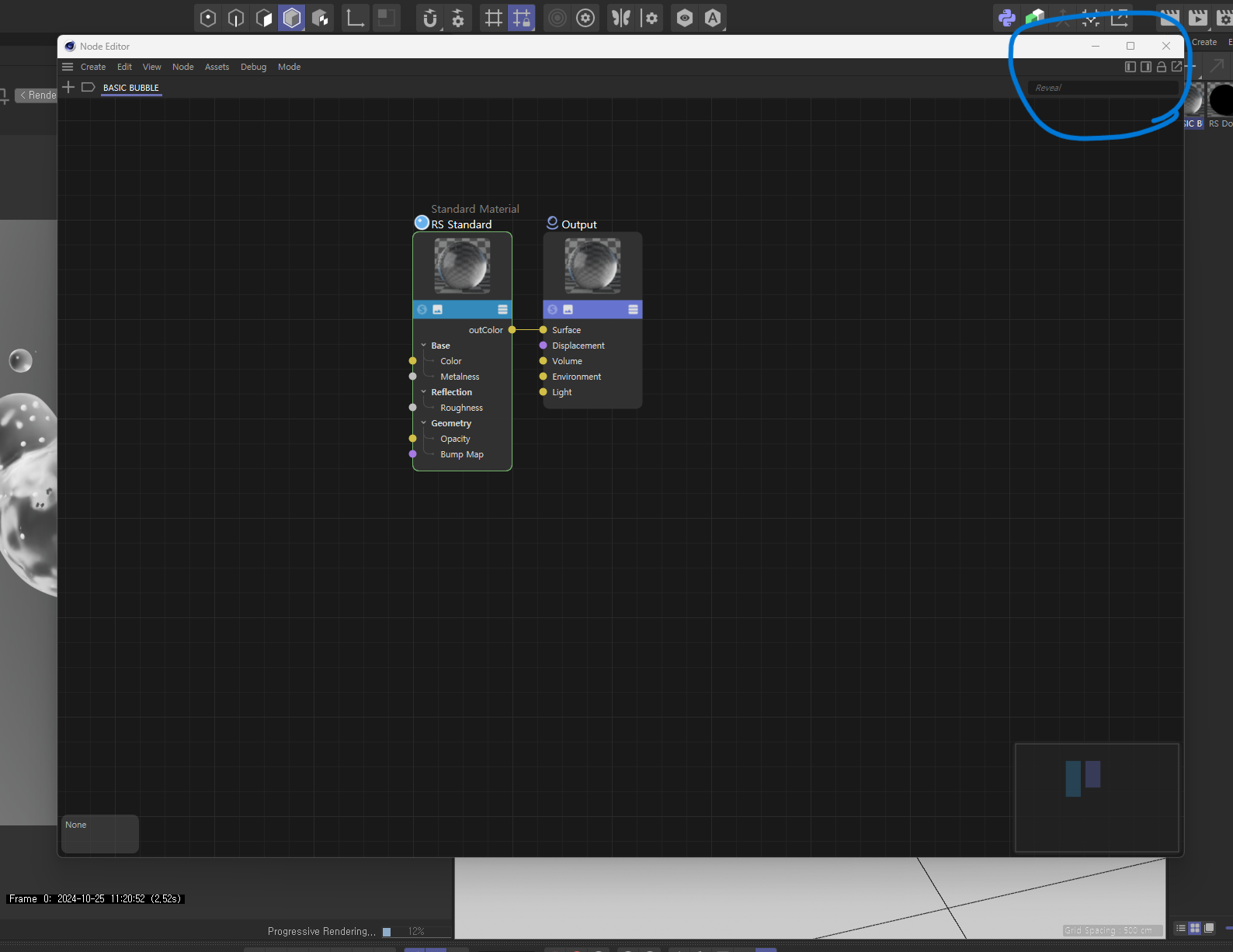Select Edges mode icon in main toolbar
This screenshot has width=1233, height=952.
pyautogui.click(x=236, y=18)
